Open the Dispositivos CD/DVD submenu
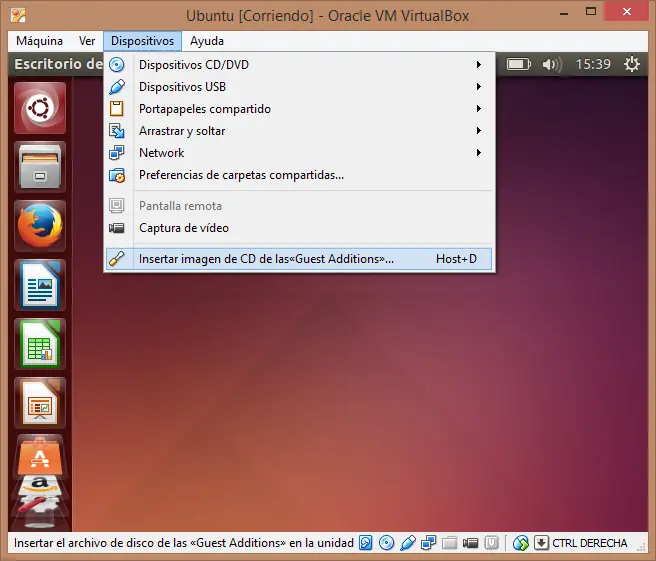This screenshot has width=656, height=561. [x=299, y=65]
